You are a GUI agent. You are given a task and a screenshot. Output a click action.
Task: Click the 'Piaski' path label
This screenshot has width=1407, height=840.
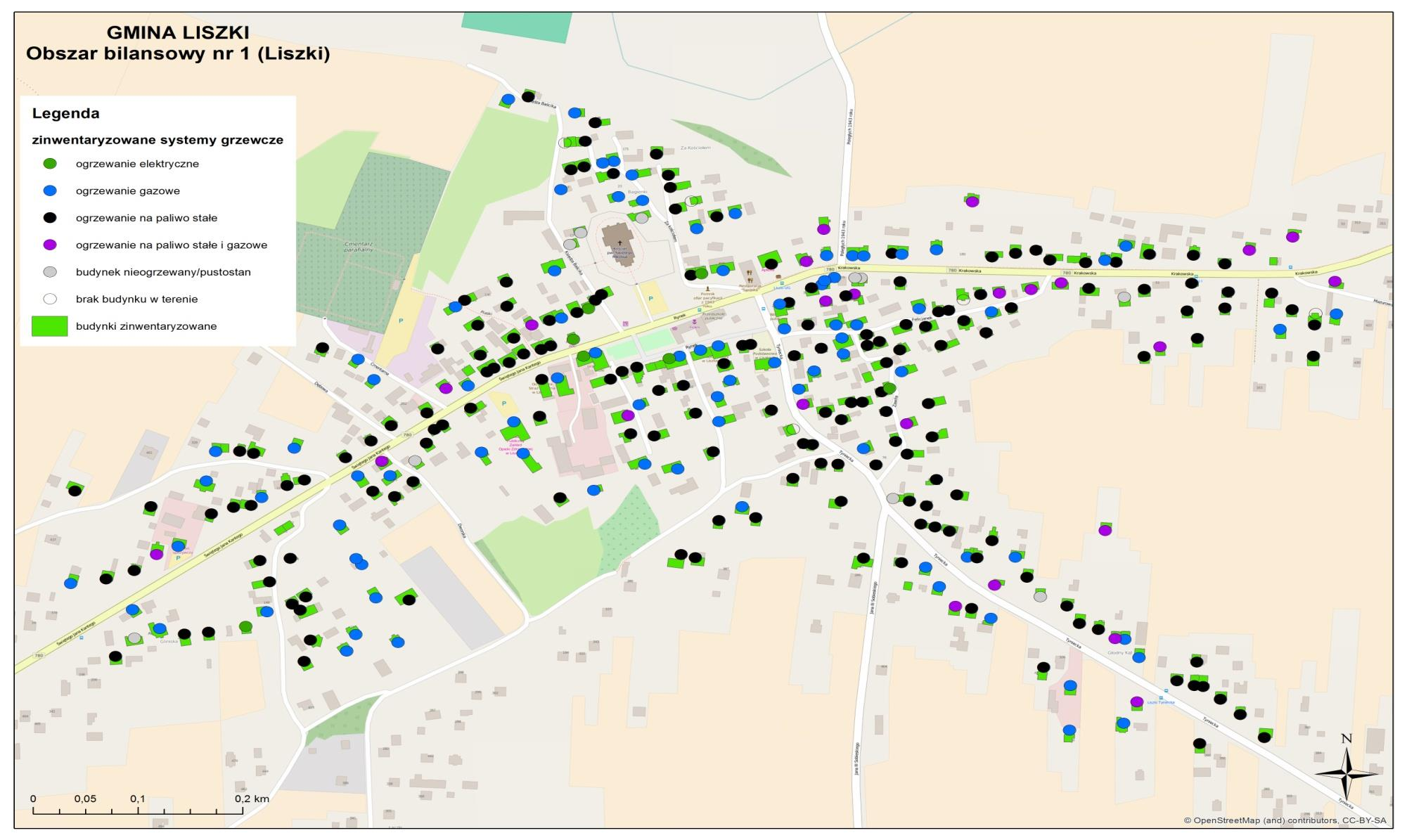[485, 314]
